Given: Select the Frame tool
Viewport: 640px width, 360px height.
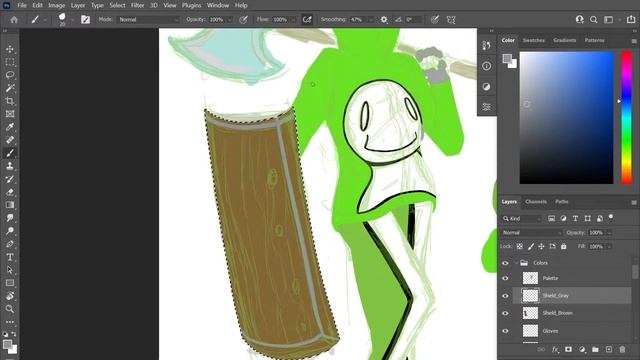Looking at the screenshot, I should 10,114.
